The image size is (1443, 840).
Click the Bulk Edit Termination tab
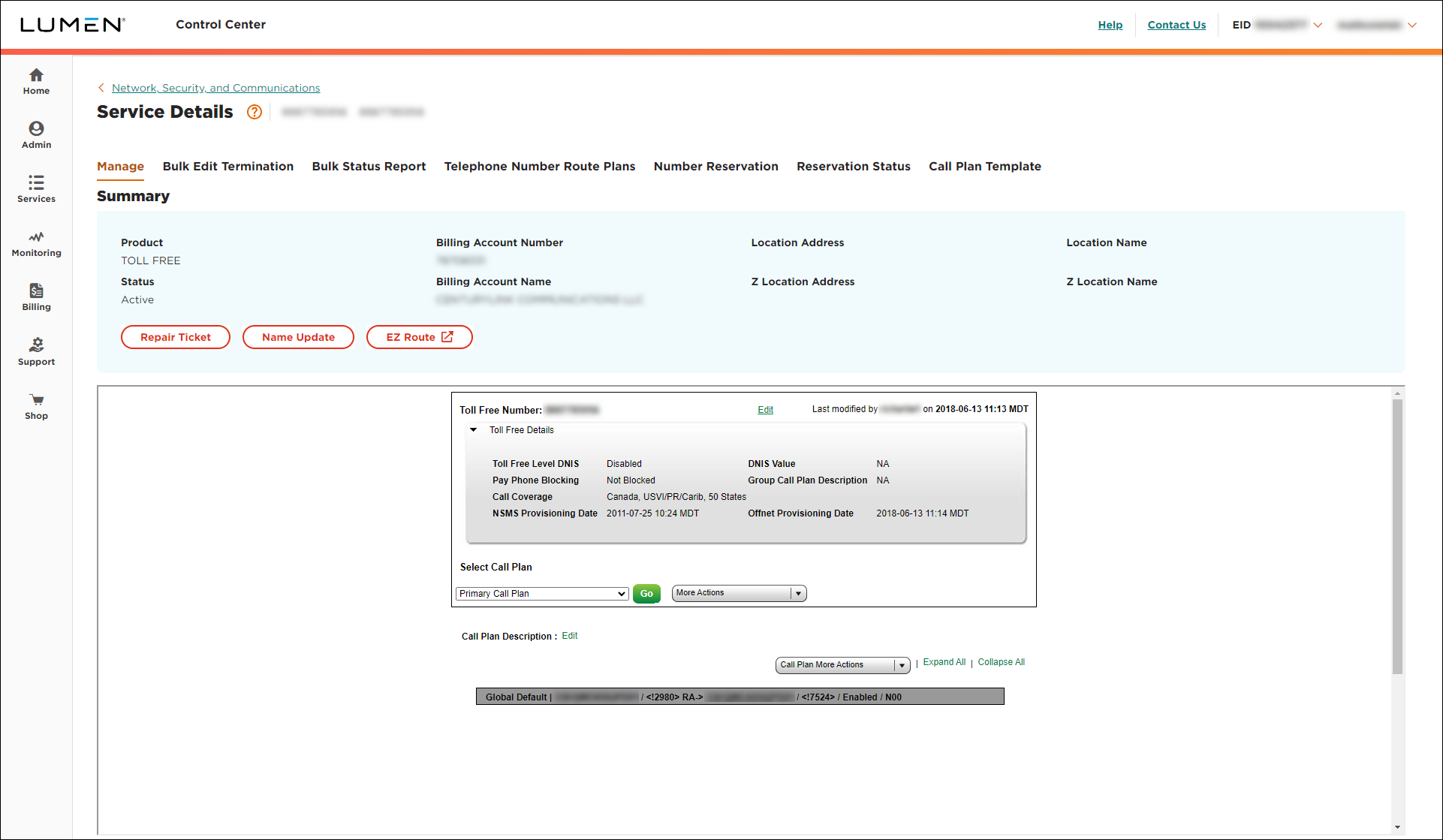coord(228,166)
